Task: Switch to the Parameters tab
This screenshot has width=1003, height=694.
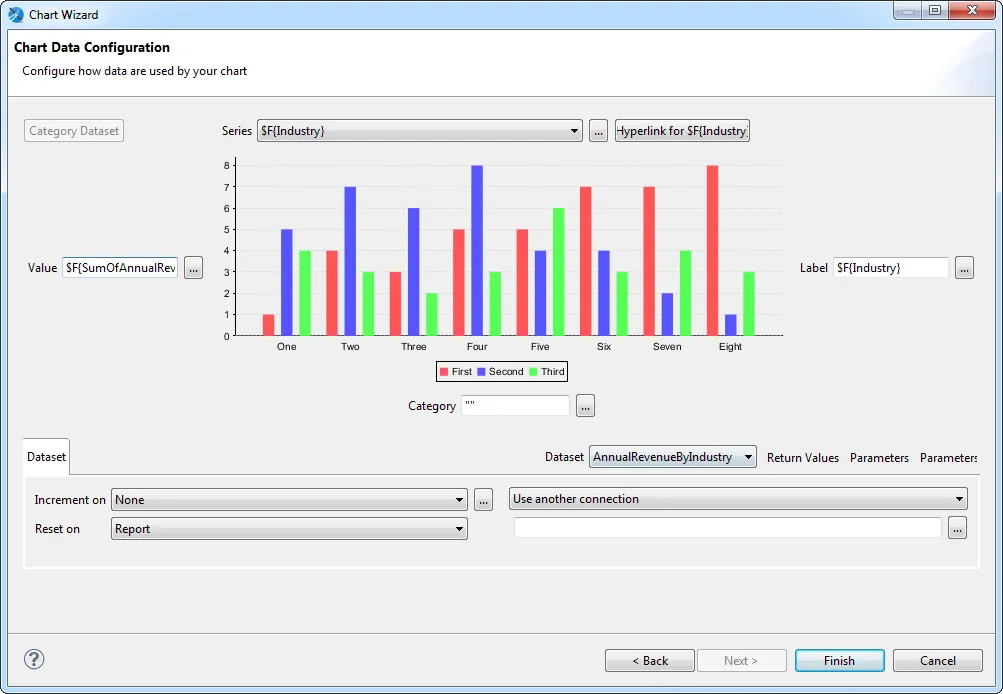Action: 879,457
